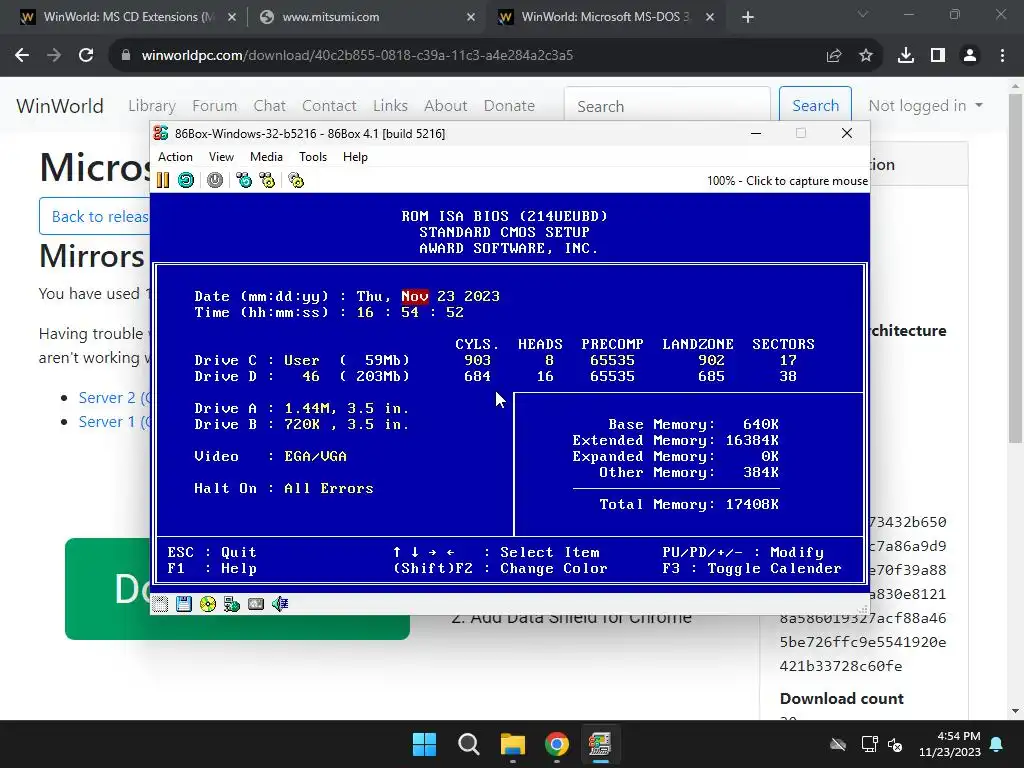Image resolution: width=1024 pixels, height=768 pixels.
Task: Click the hard disk status bar icon
Action: pyautogui.click(x=256, y=604)
